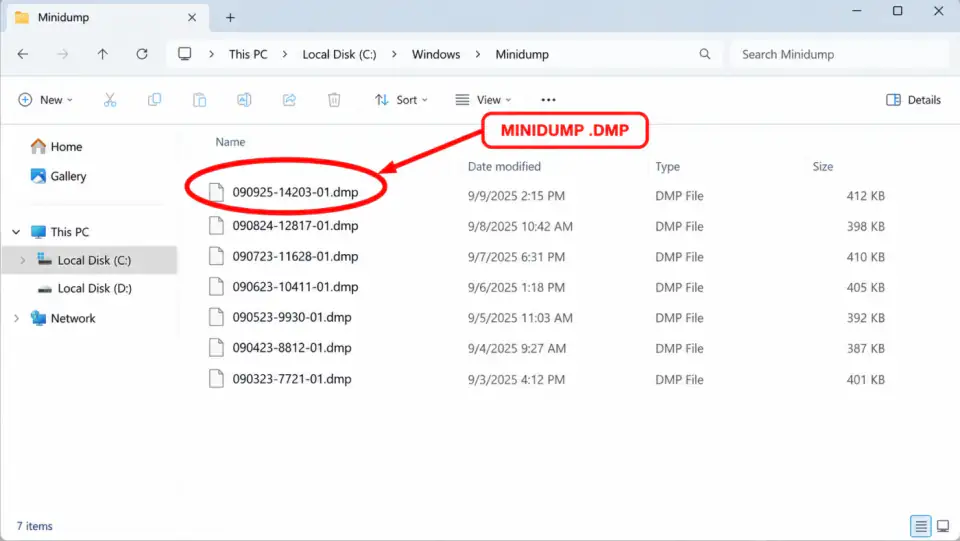Viewport: 960px width, 541px height.
Task: Open a new tab with plus button
Action: (x=230, y=18)
